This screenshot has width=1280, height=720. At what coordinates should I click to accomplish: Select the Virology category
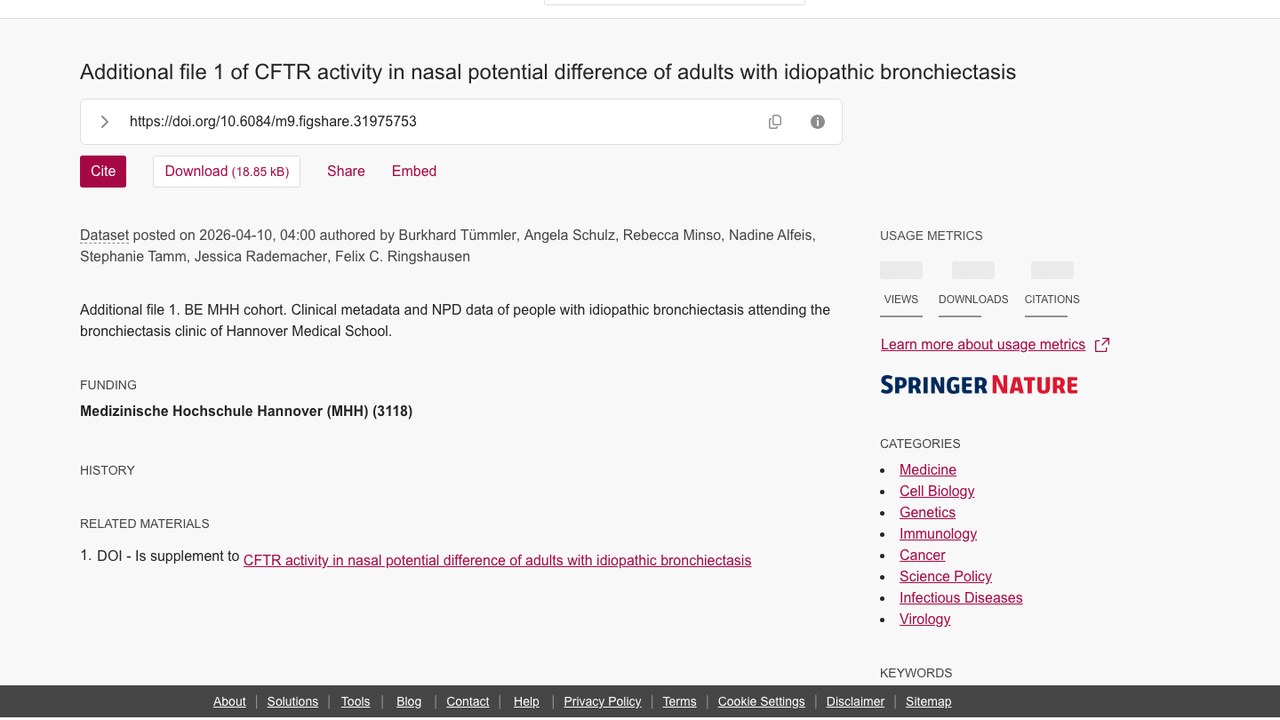pyautogui.click(x=925, y=619)
